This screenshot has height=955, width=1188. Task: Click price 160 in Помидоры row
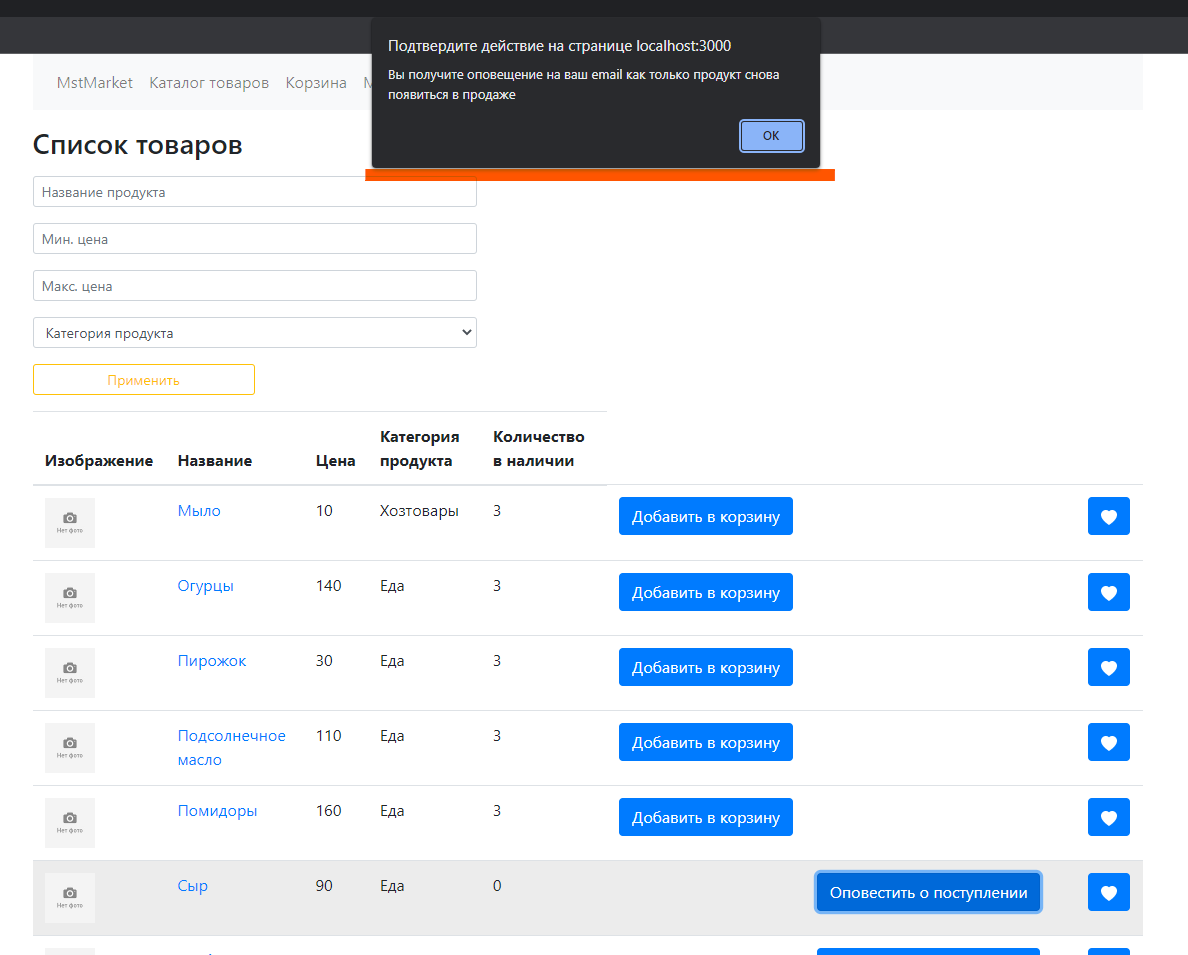click(x=329, y=811)
